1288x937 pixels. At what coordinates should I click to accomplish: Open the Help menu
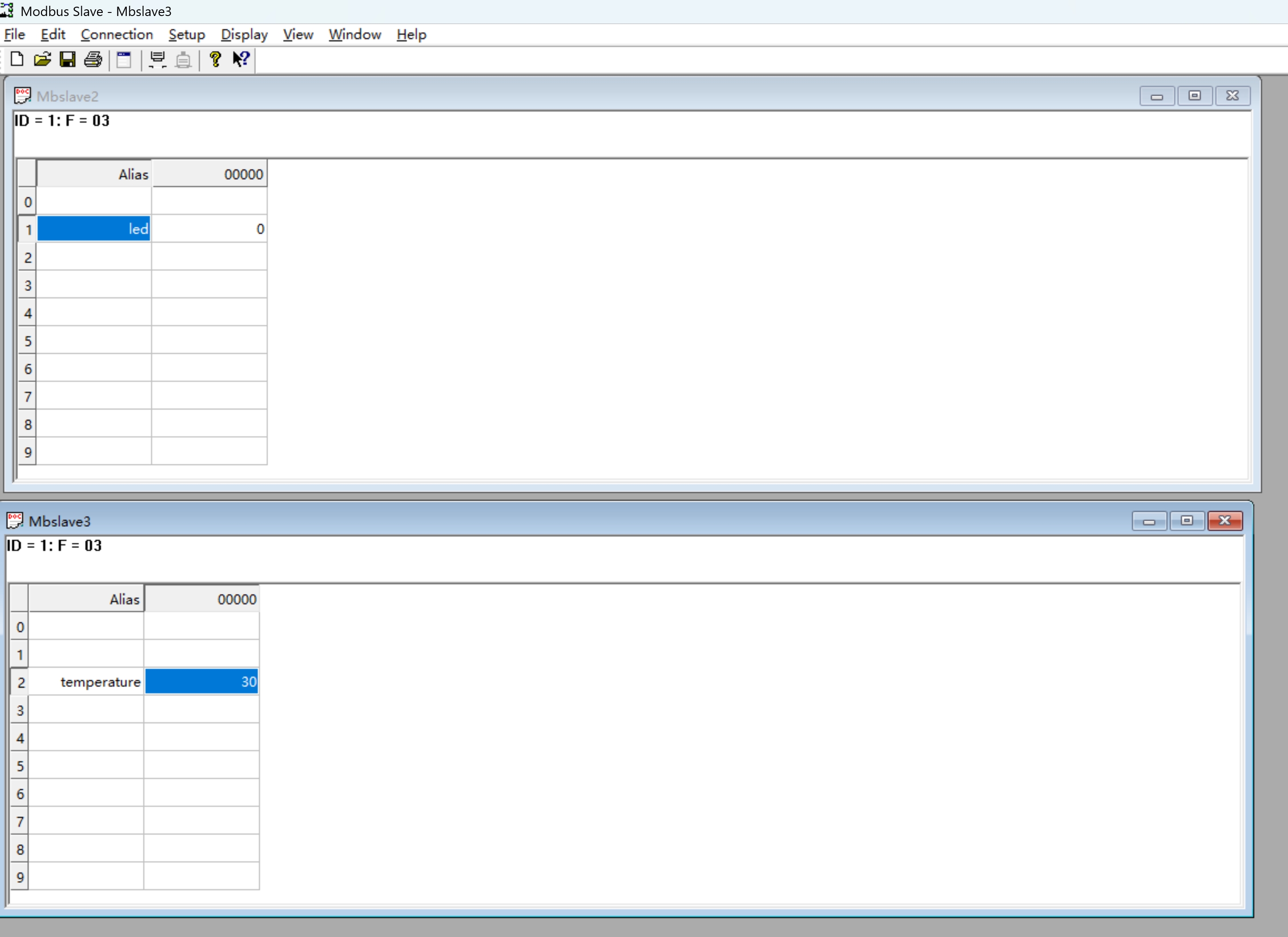412,35
